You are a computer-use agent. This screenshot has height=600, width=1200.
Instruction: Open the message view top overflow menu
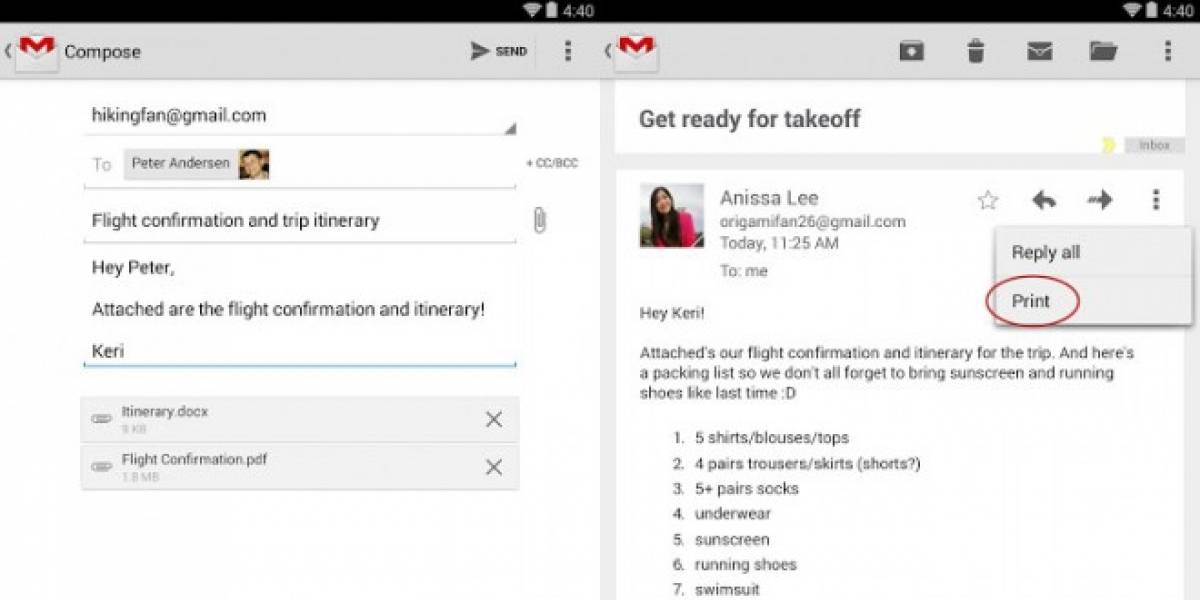pyautogui.click(x=1167, y=51)
